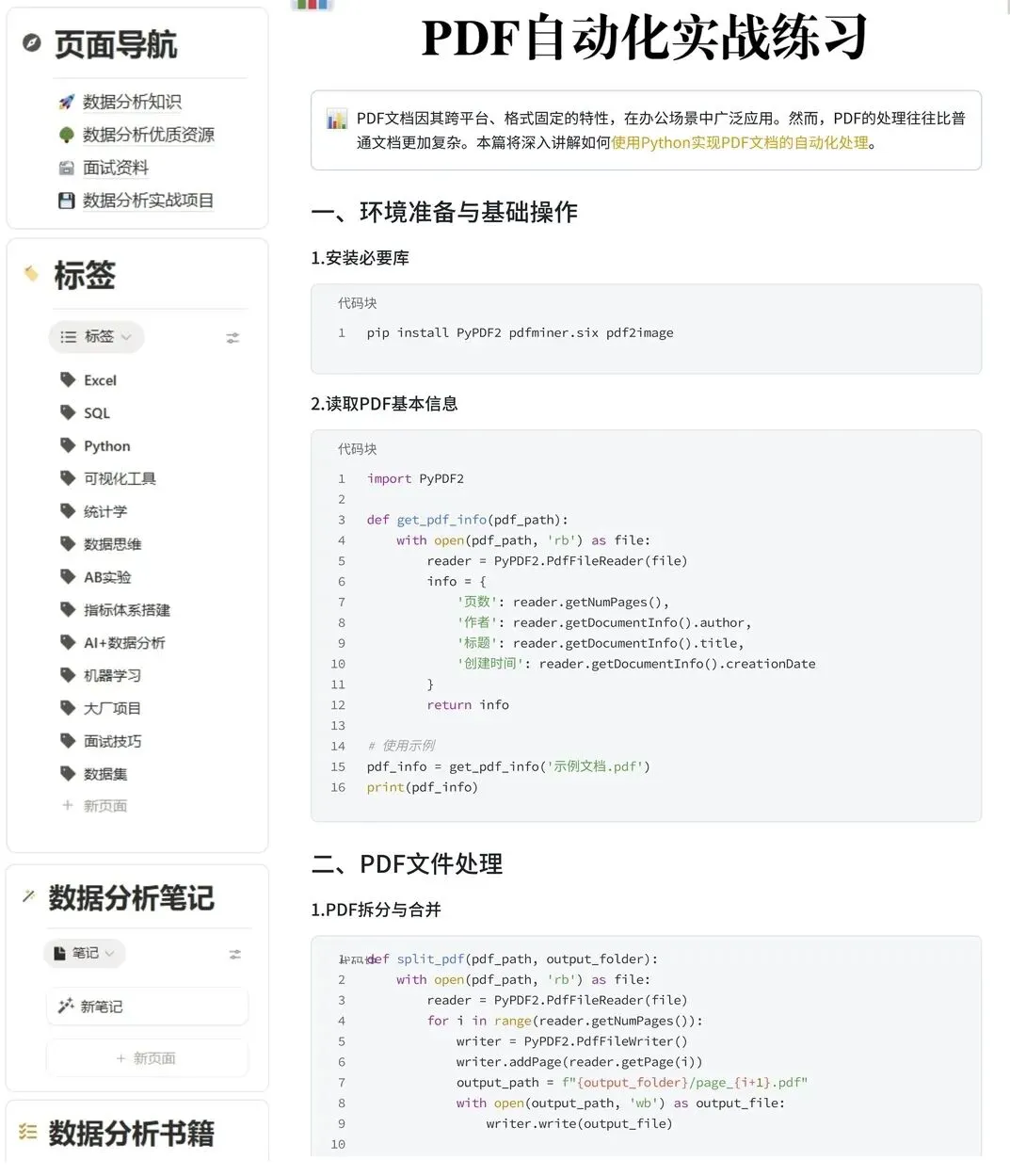Click the tag icon next to 可视化工具

(68, 478)
